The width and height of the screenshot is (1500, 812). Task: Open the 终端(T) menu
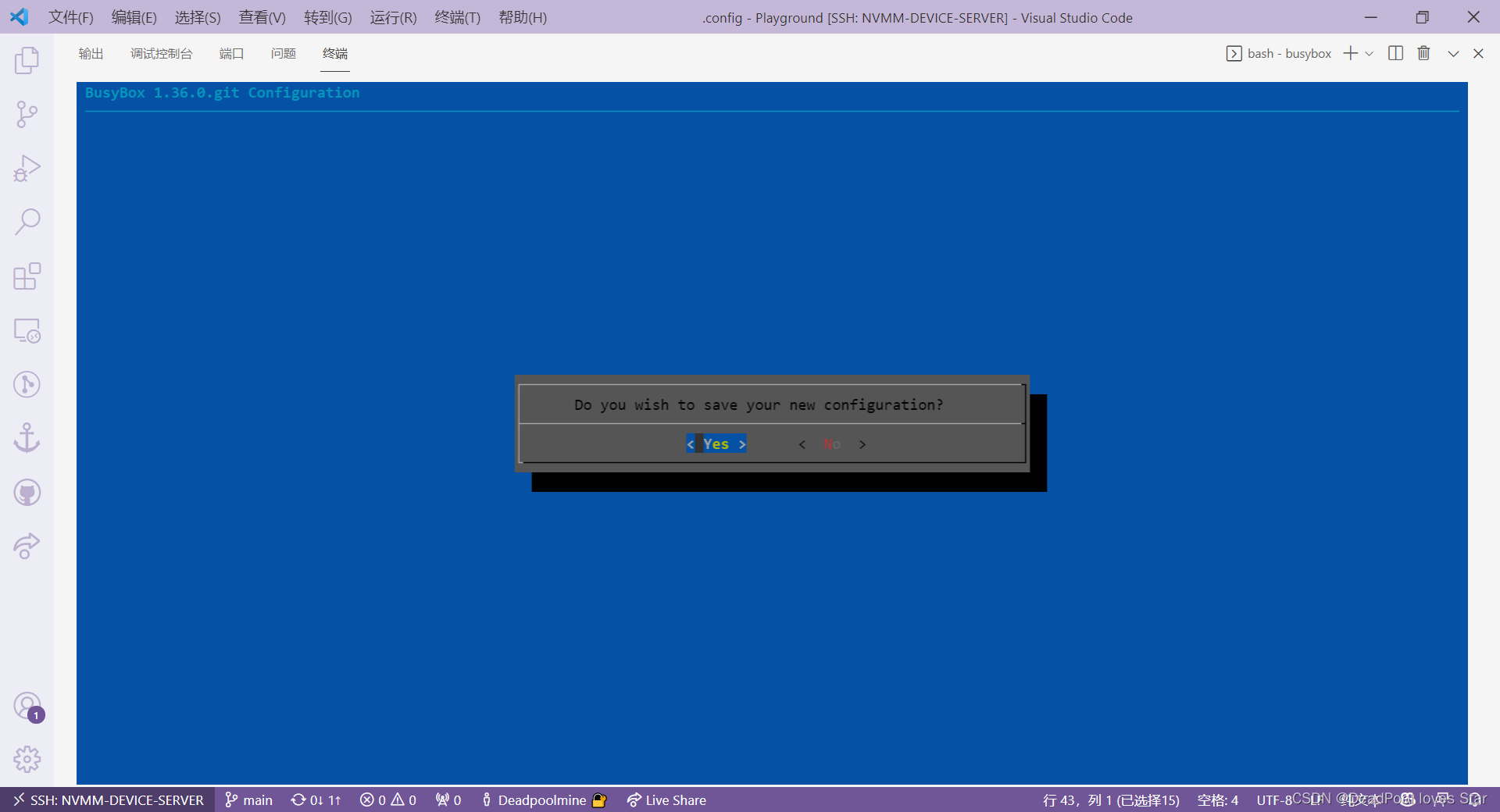click(x=458, y=17)
